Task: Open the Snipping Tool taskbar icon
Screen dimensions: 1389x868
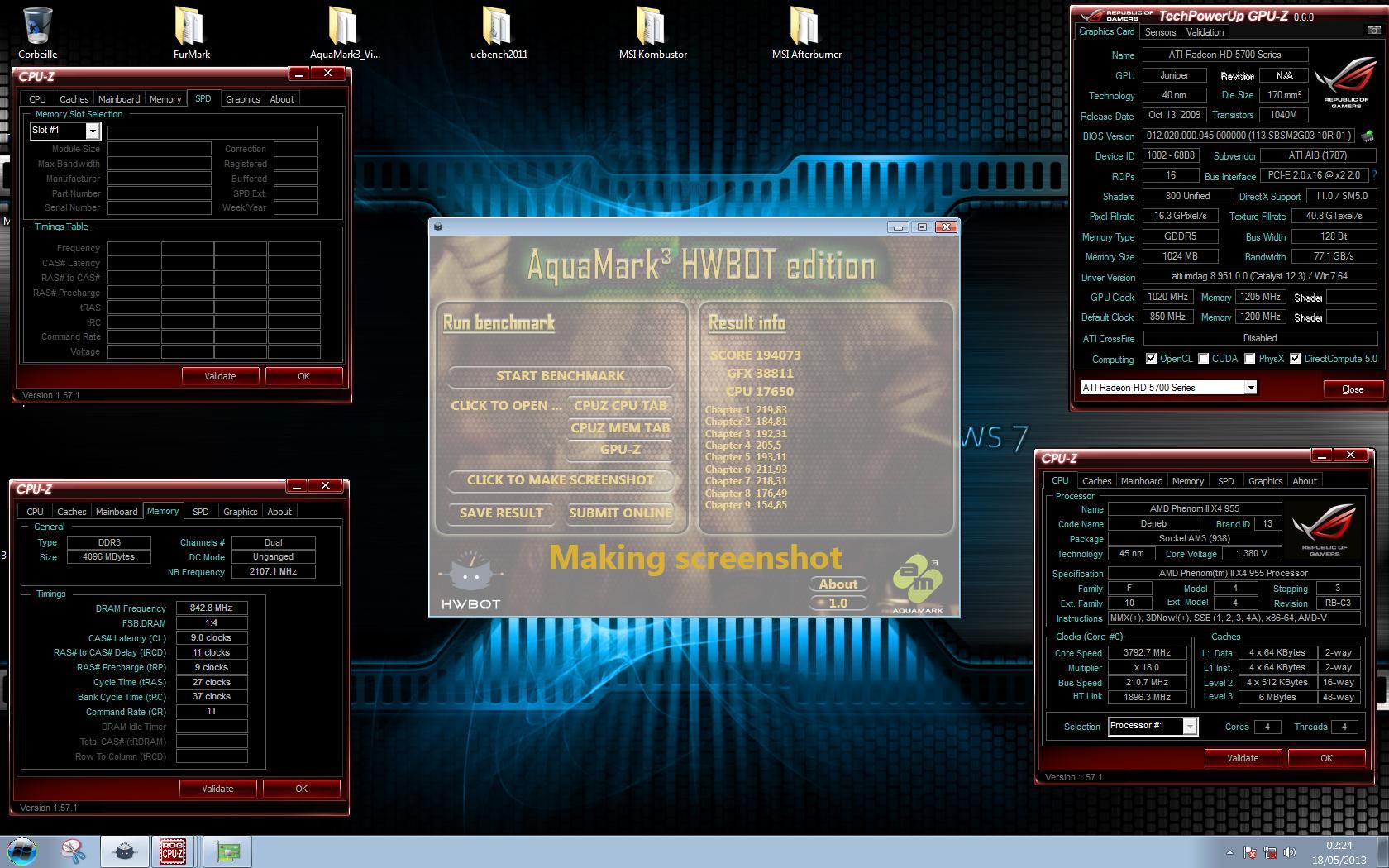Action: (74, 851)
